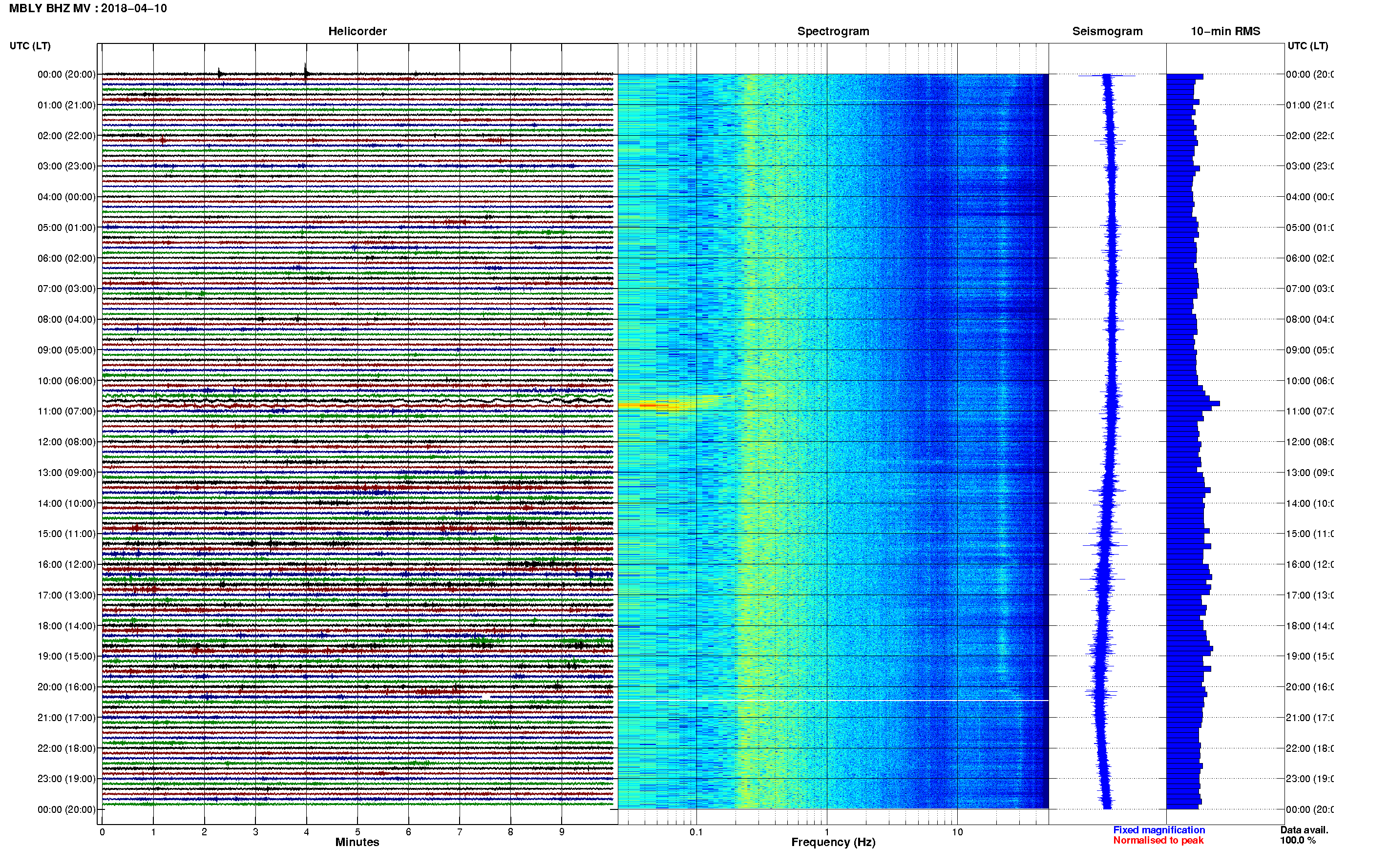
Task: Click the left time label '16:00 (12:00)'
Action: 66,564
